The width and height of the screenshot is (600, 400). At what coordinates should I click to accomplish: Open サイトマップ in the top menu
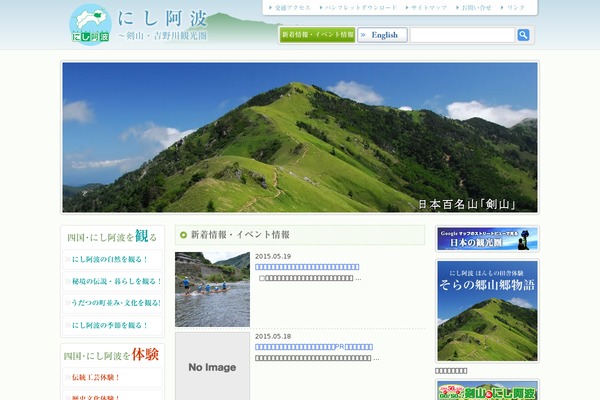point(426,8)
